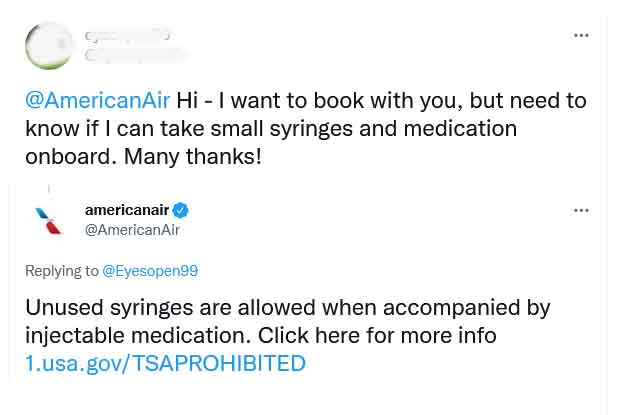Click the thread connector line above the airline logo
Viewport: 620px width, 415px height.
pyautogui.click(x=49, y=189)
